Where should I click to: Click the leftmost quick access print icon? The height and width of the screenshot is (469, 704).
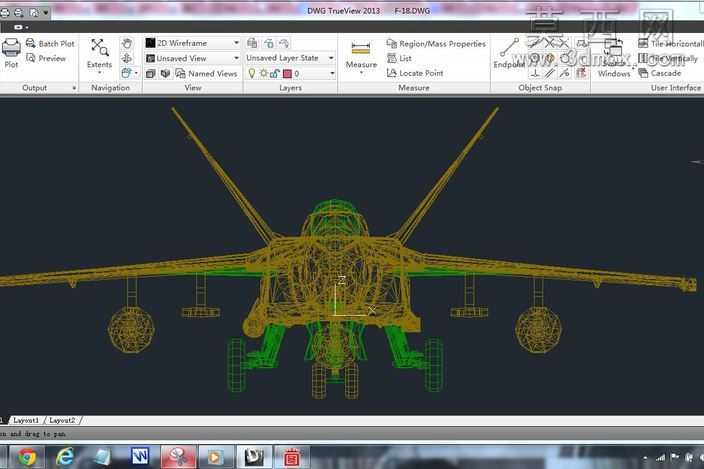click(4, 13)
